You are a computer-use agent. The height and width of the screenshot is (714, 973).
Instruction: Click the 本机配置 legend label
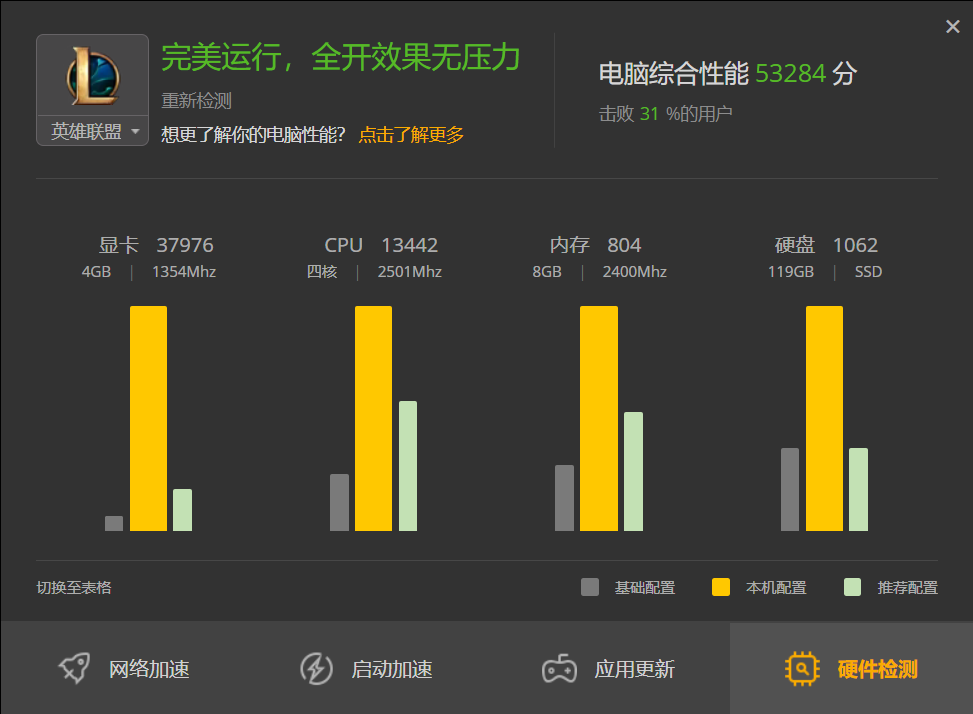click(x=776, y=587)
